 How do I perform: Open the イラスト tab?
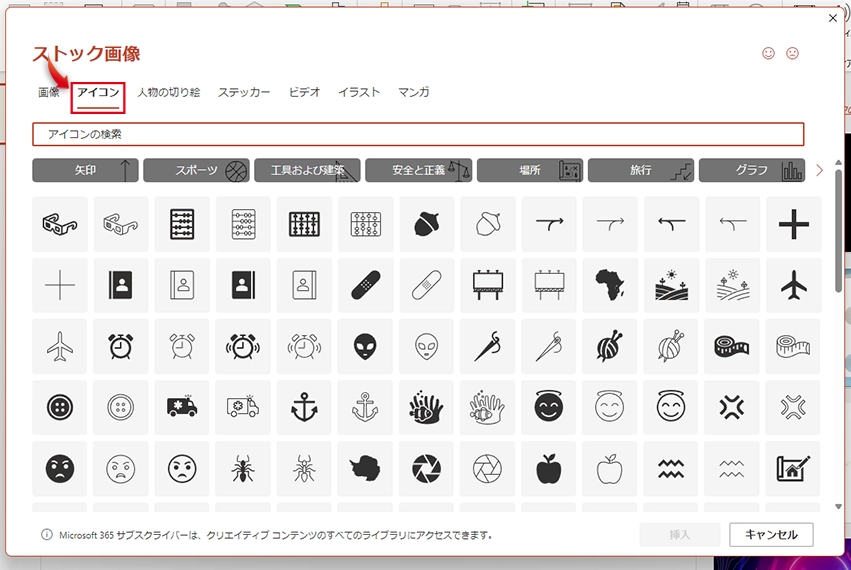click(x=359, y=92)
